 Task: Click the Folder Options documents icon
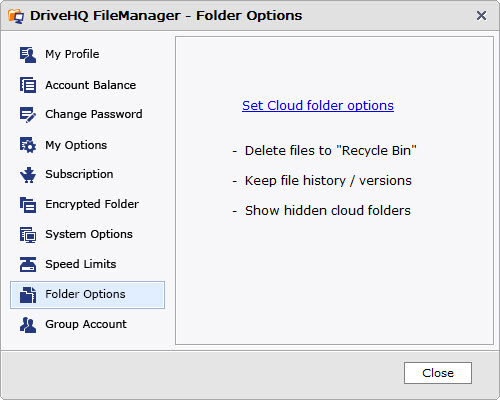point(28,295)
